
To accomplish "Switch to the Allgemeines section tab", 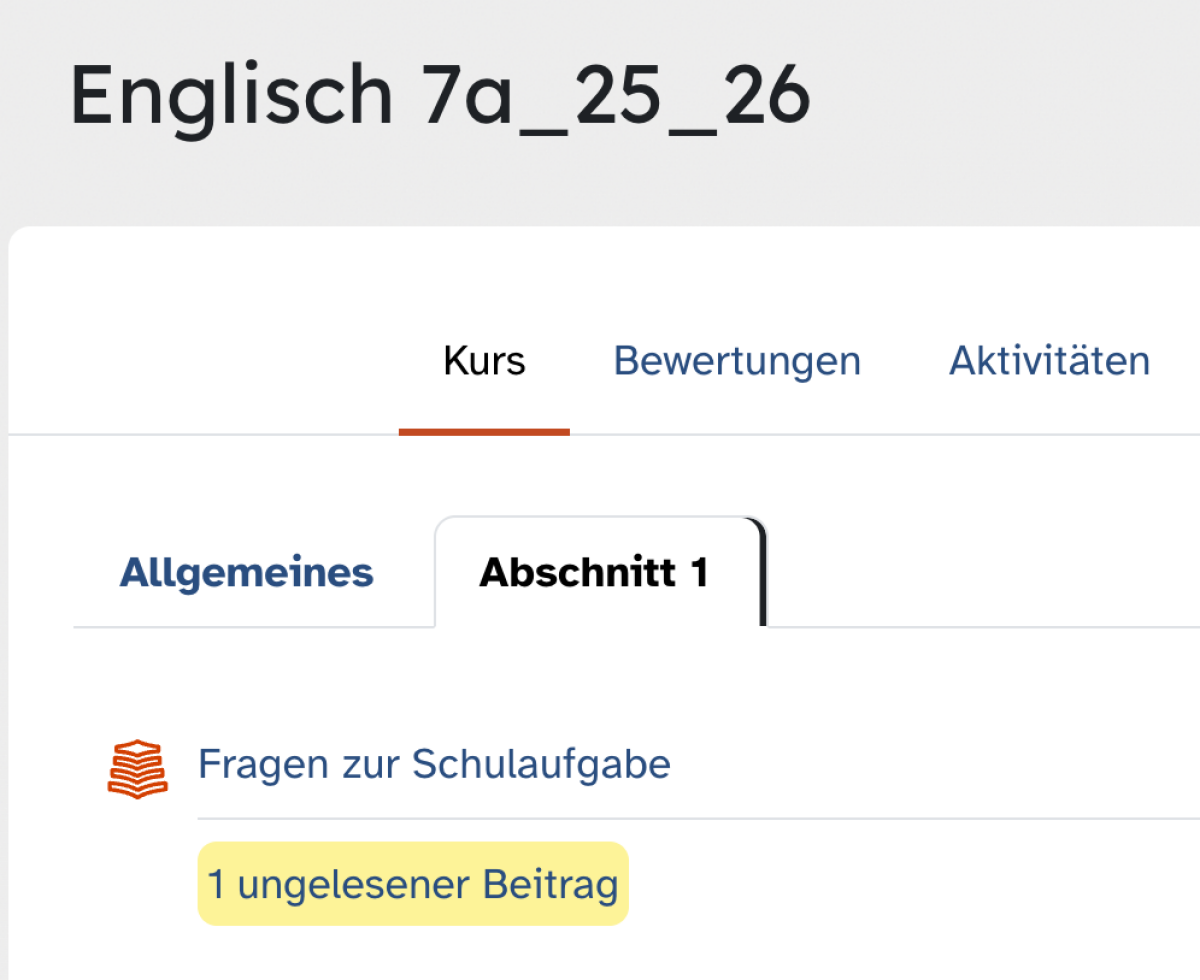I will pyautogui.click(x=246, y=573).
